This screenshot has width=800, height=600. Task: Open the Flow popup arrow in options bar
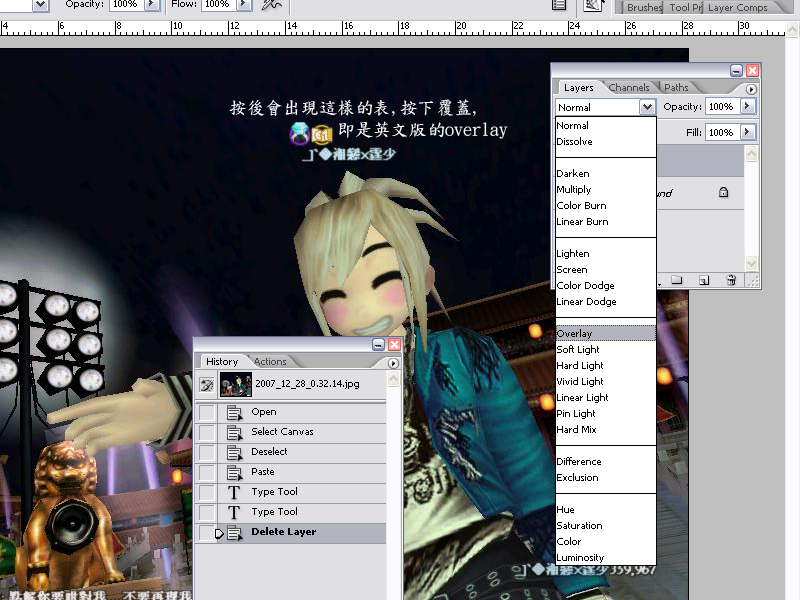point(243,4)
